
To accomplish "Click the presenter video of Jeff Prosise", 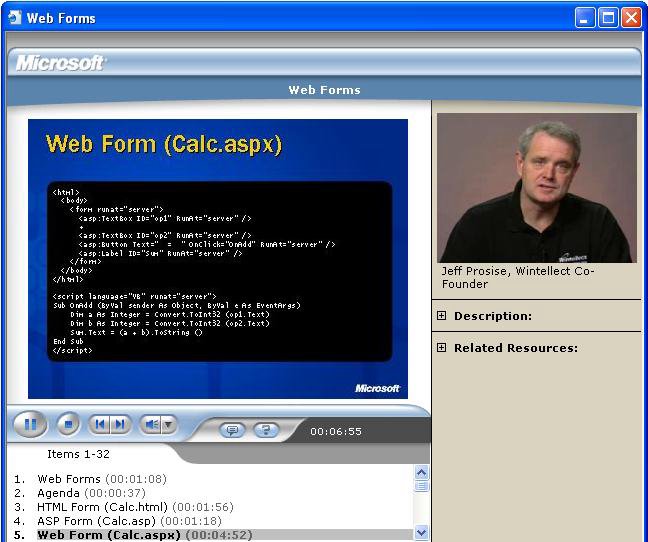I will [536, 188].
